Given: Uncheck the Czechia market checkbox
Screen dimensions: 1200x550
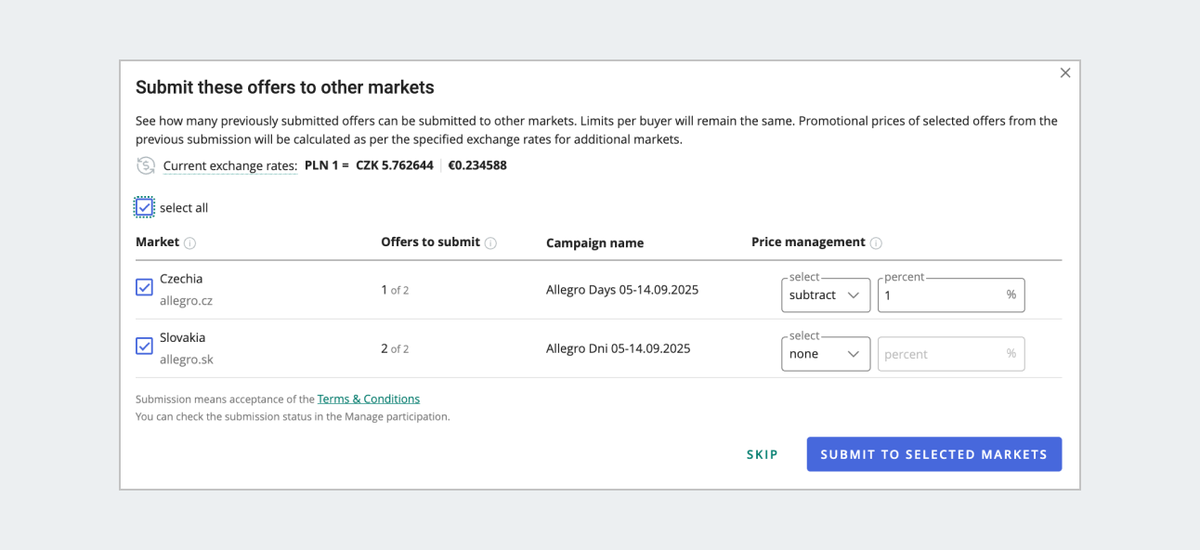Looking at the screenshot, I should [x=144, y=288].
